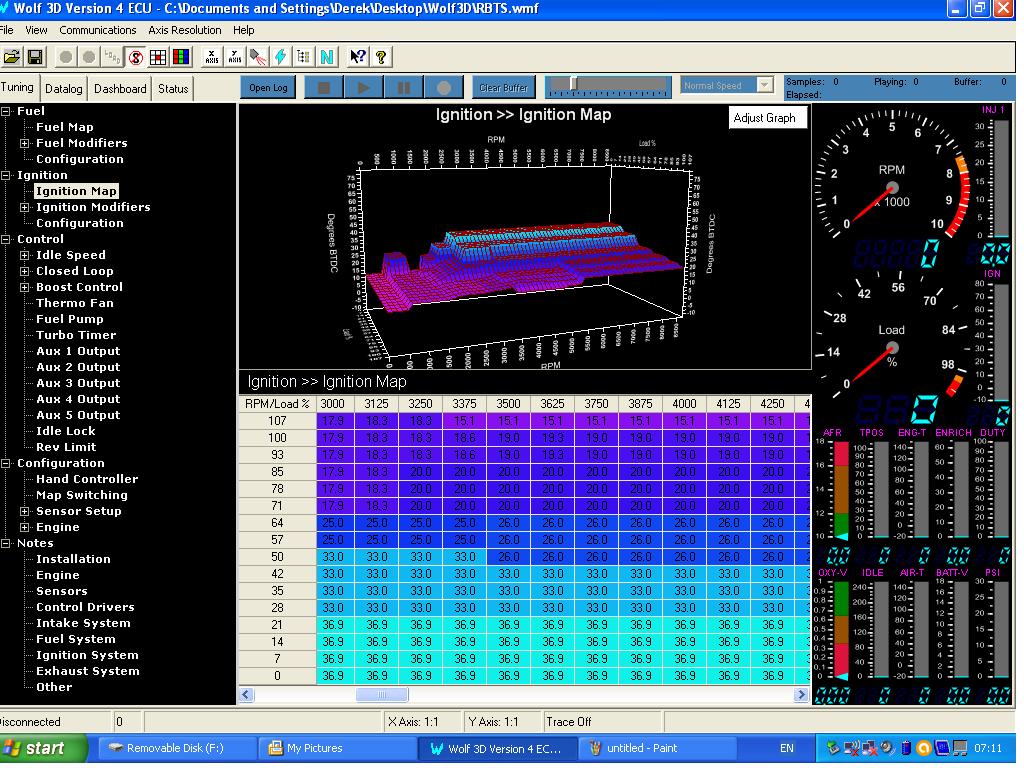Click the blue lightning bolt icon
The width and height of the screenshot is (1024, 768).
[x=281, y=57]
